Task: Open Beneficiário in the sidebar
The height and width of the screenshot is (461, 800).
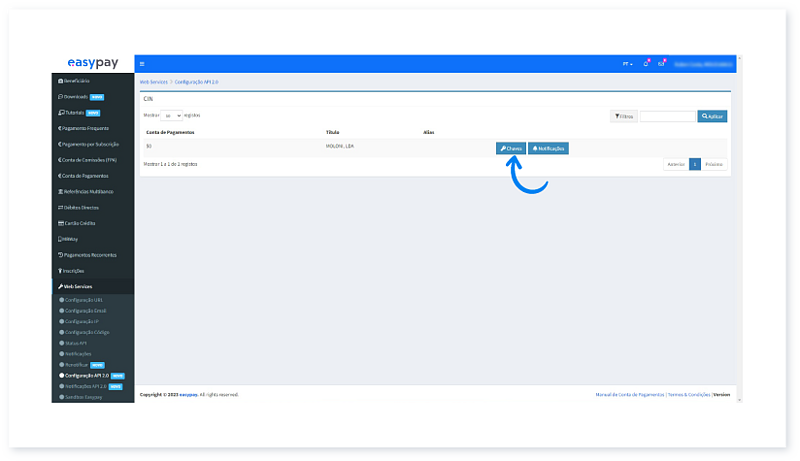Action: coord(74,81)
